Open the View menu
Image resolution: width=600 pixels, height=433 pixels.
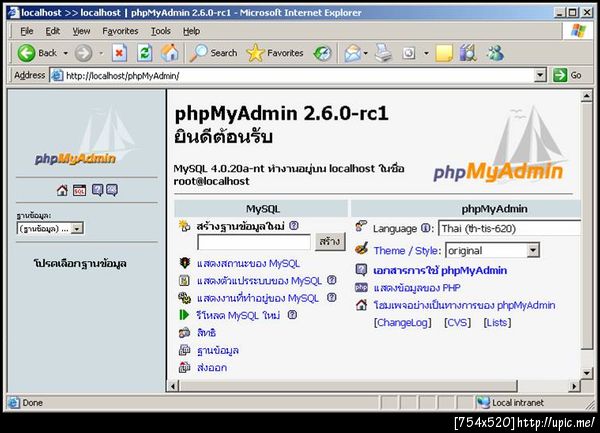tap(81, 31)
